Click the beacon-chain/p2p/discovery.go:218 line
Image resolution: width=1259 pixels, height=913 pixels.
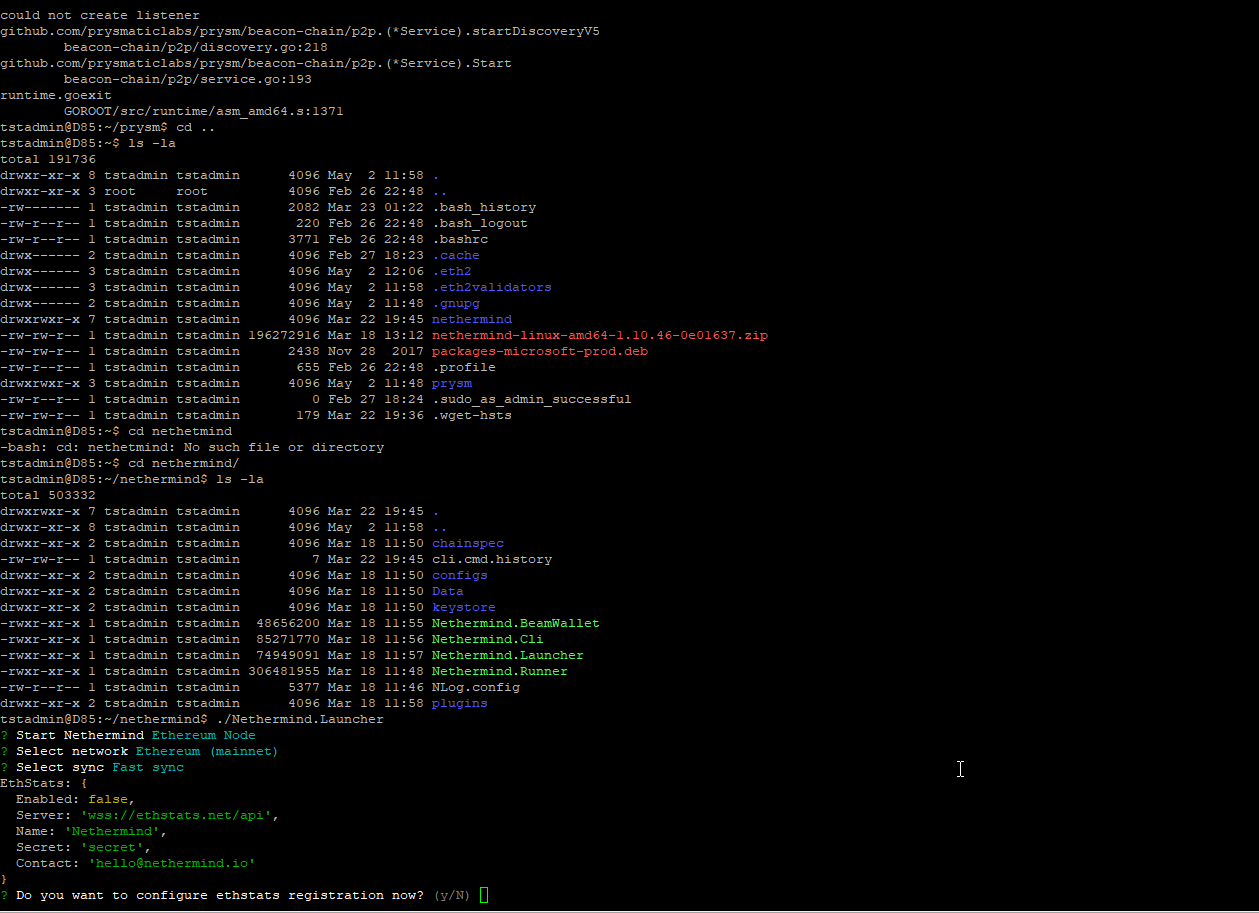[196, 47]
